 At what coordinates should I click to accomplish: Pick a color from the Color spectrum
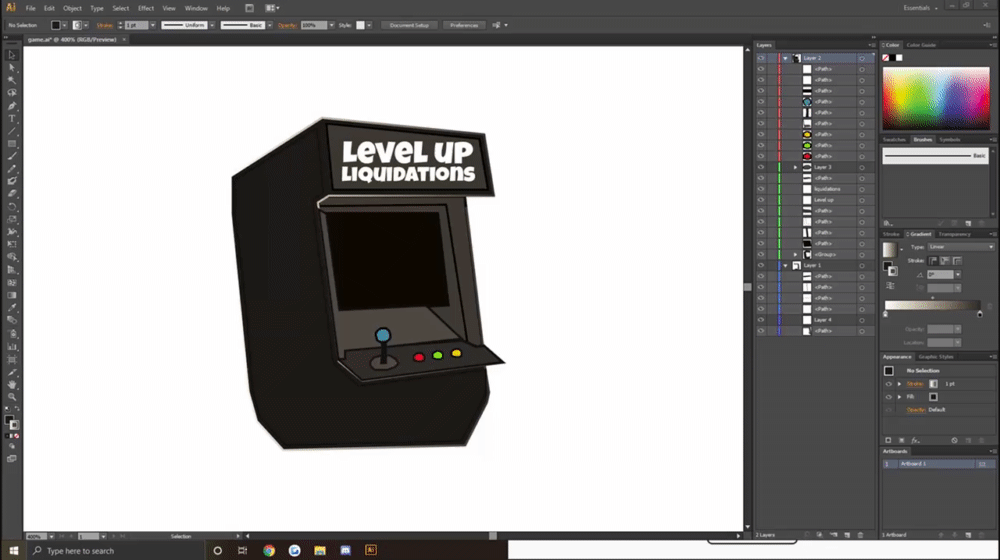tap(936, 98)
